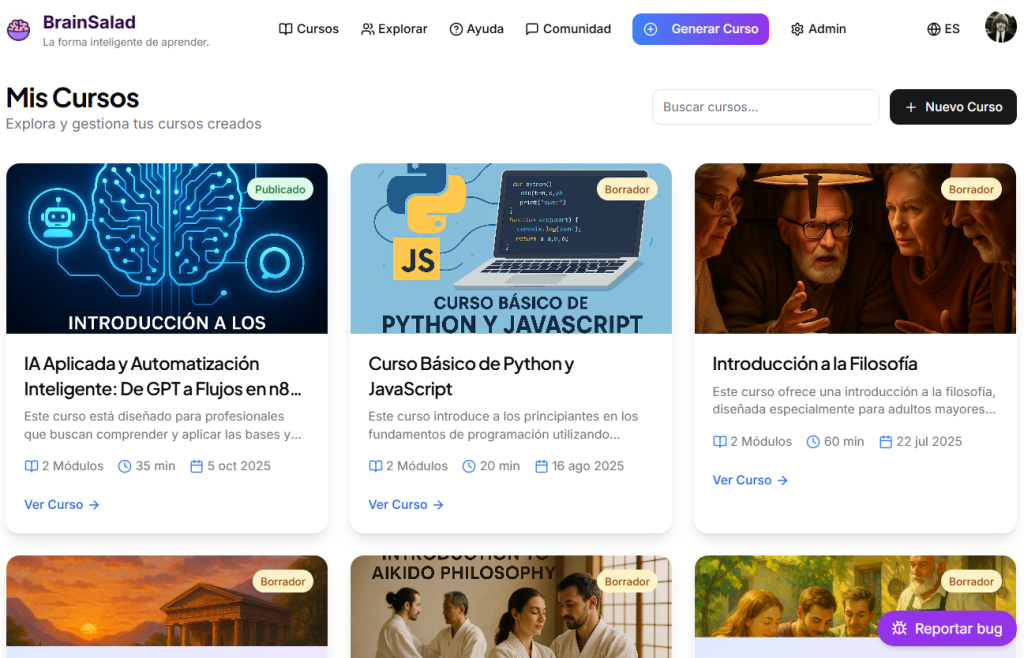
Task: Follow Ver Curso link for Python y JavaScript
Action: 406,505
